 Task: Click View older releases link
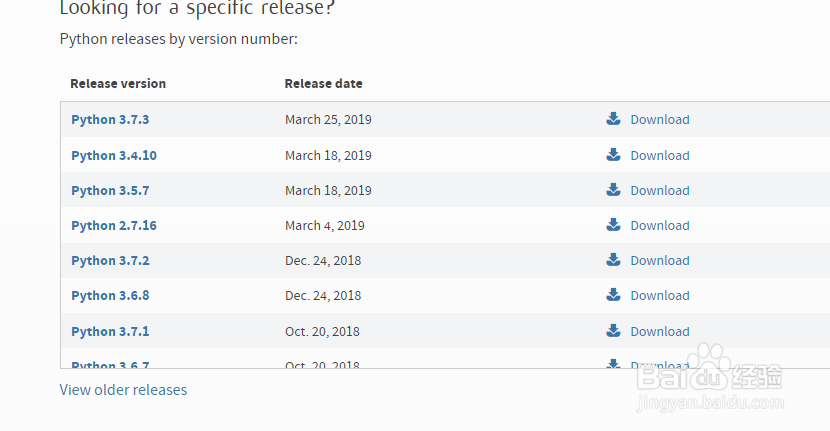(123, 390)
